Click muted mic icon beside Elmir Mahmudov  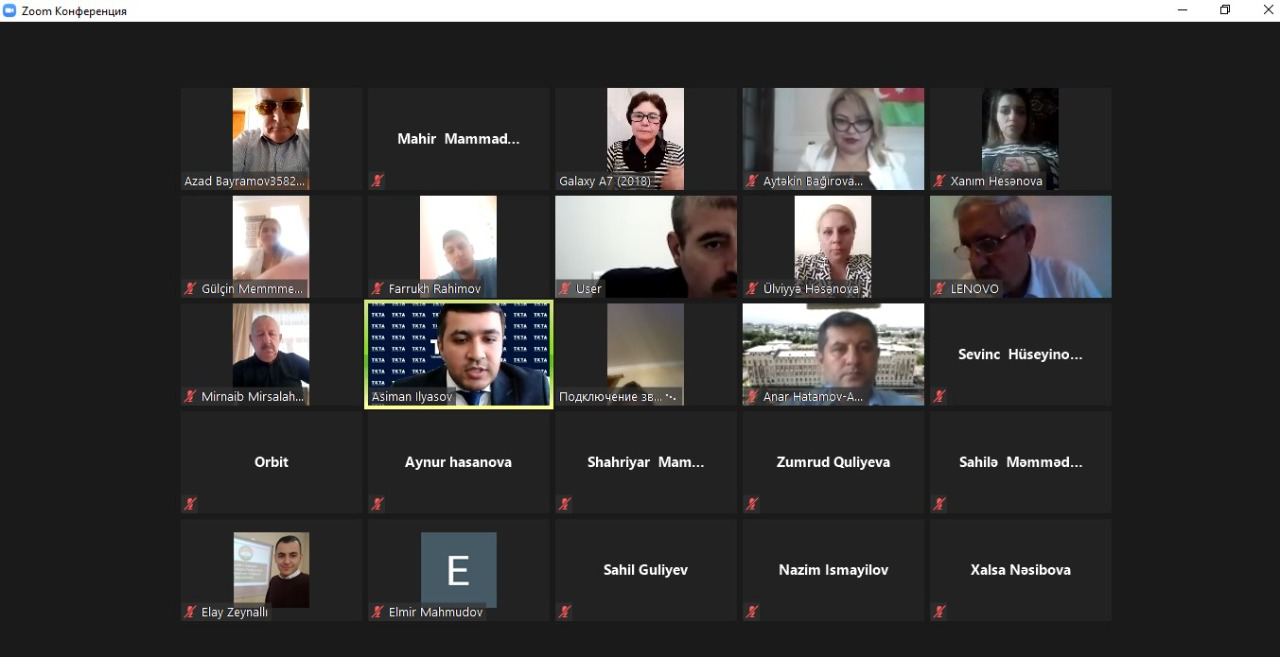click(x=377, y=612)
